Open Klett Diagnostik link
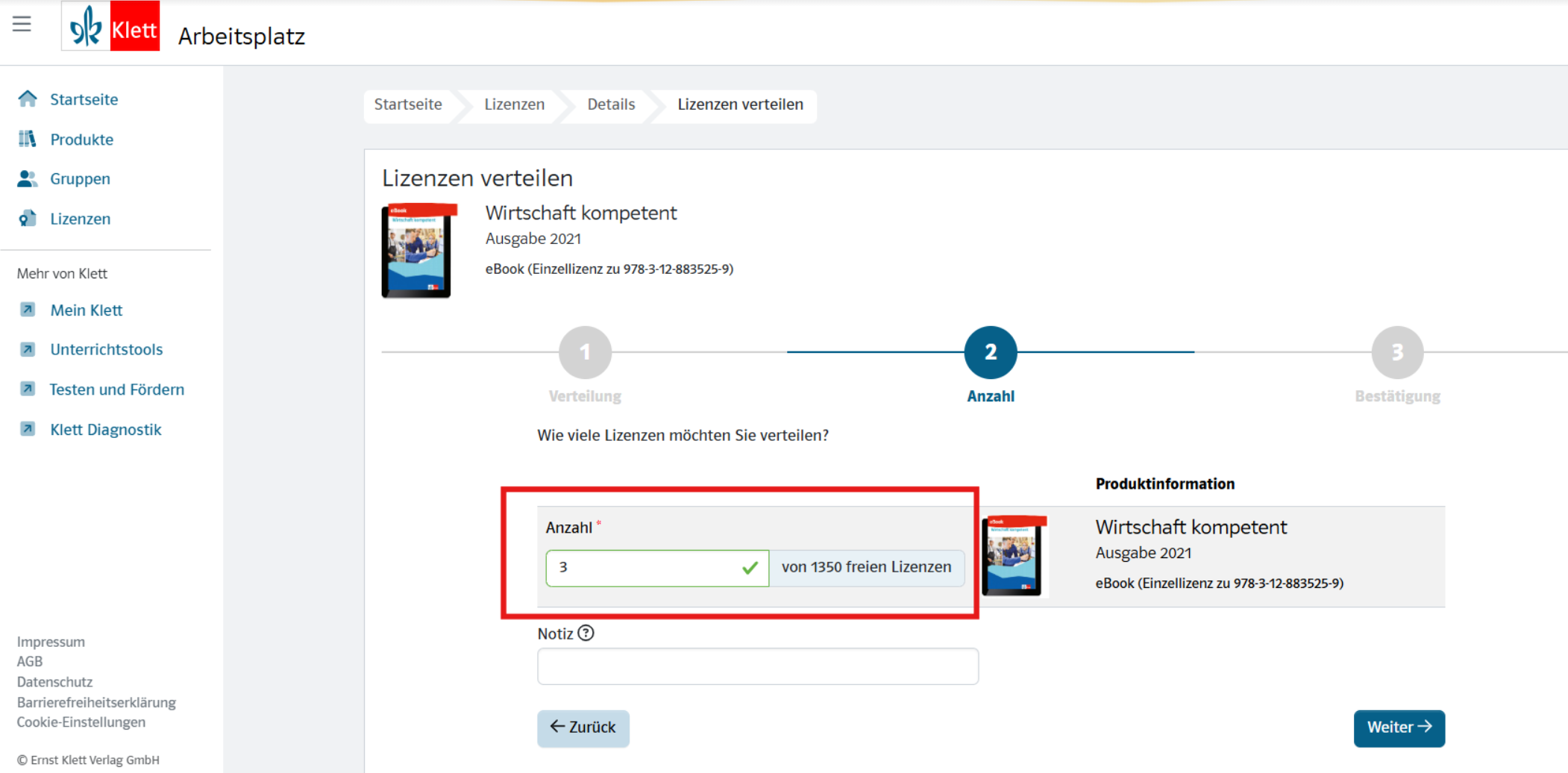 point(105,430)
